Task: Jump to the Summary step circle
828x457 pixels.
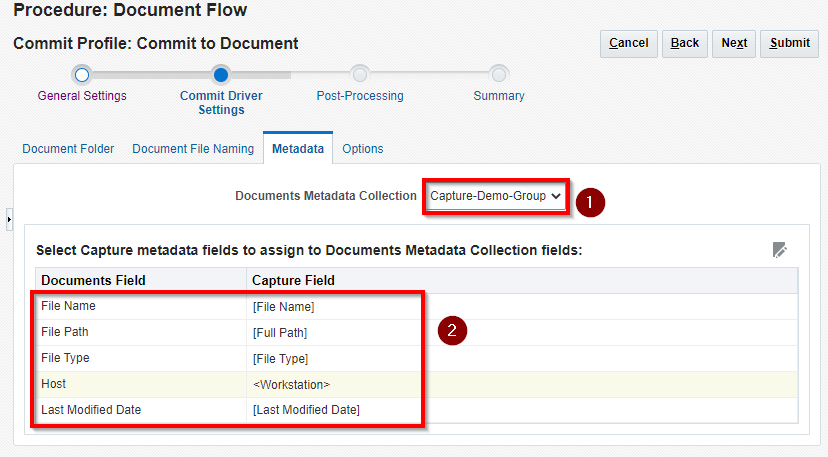Action: tap(499, 74)
